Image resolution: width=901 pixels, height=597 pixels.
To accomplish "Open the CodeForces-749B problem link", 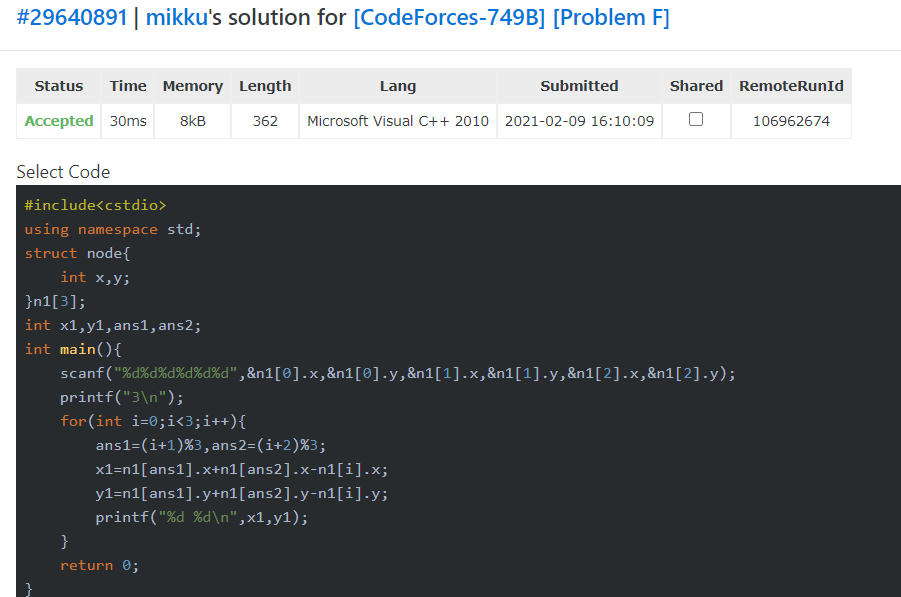I will [449, 18].
